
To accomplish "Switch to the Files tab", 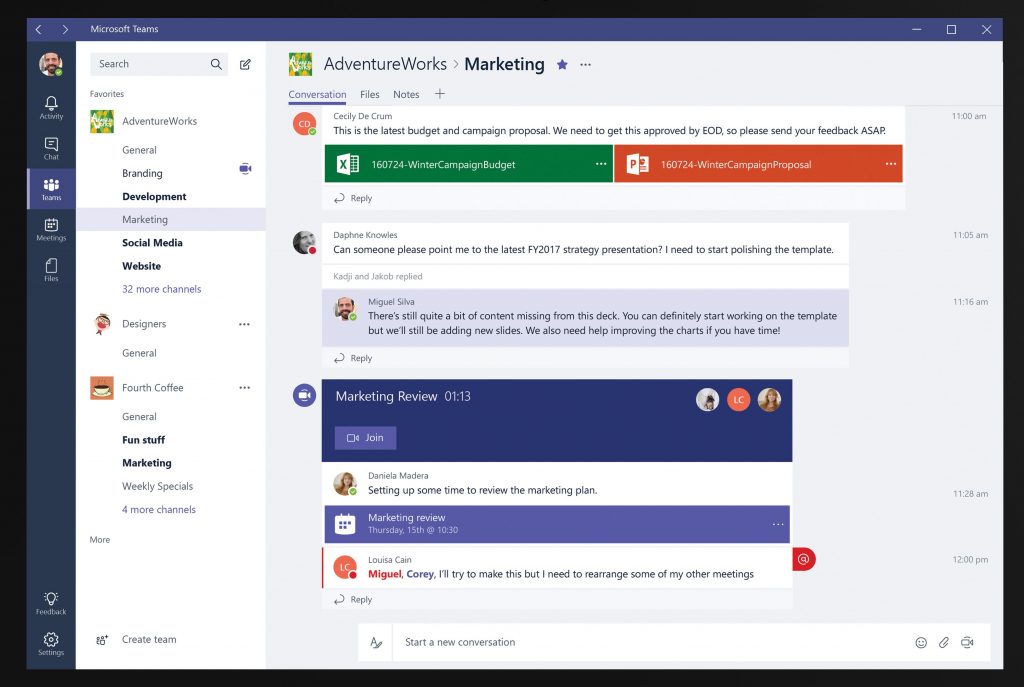I will tap(369, 95).
